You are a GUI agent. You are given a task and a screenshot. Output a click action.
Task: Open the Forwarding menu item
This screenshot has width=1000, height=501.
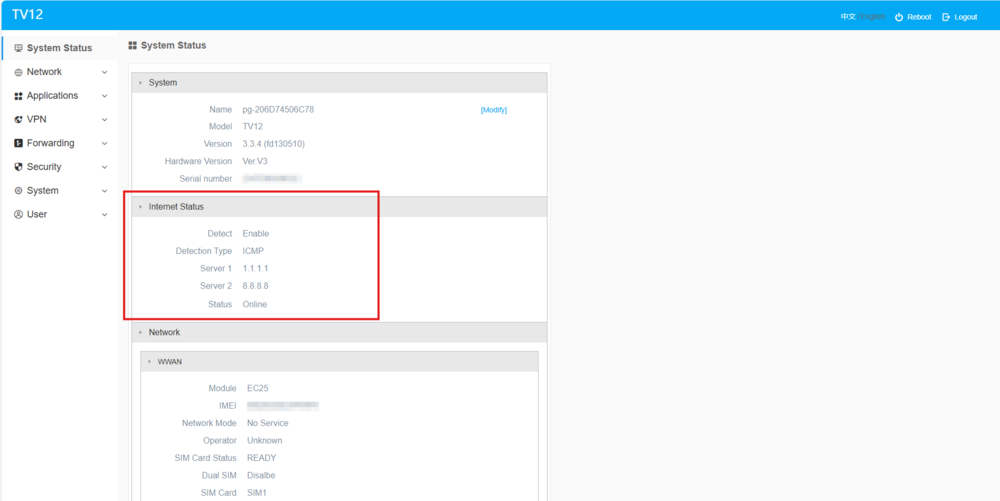point(50,143)
